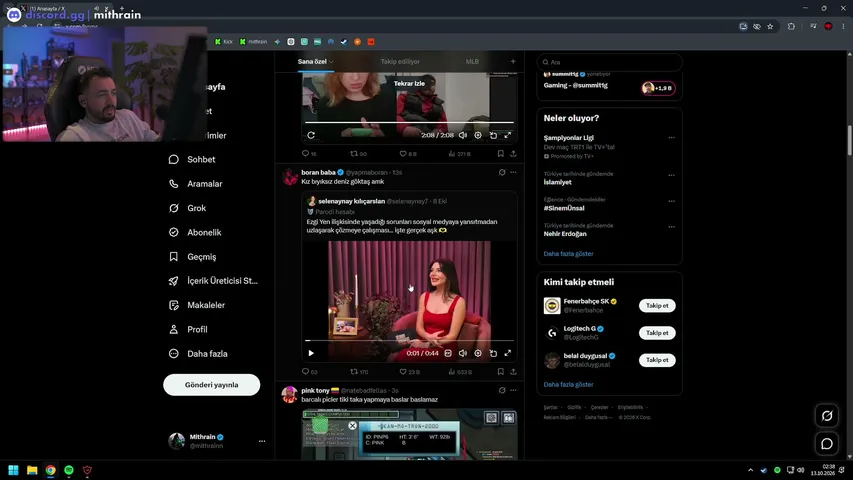This screenshot has width=853, height=480.
Task: Open #SinemÜnsal trend options dots
Action: 671,201
